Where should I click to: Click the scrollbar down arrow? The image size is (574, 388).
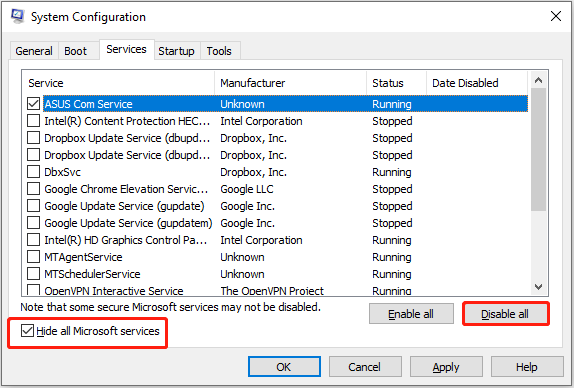tap(538, 286)
